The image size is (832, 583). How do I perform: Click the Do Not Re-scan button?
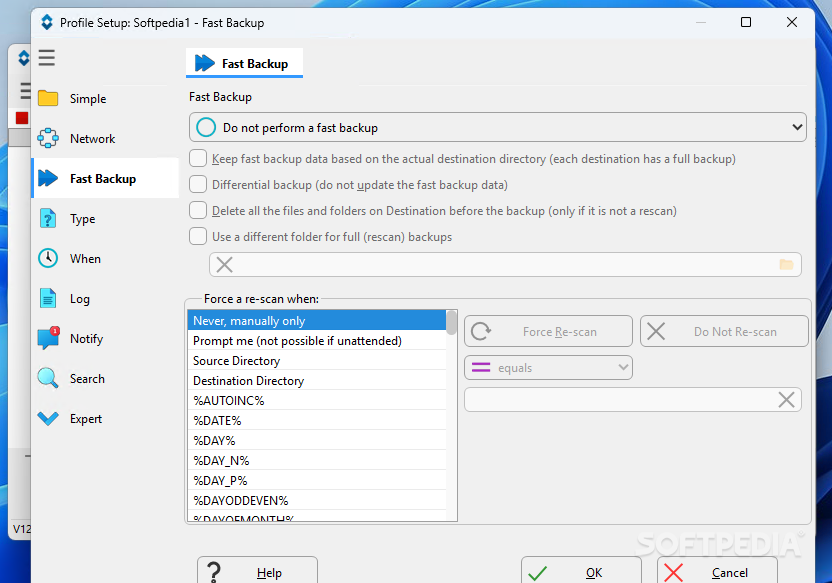(x=724, y=332)
